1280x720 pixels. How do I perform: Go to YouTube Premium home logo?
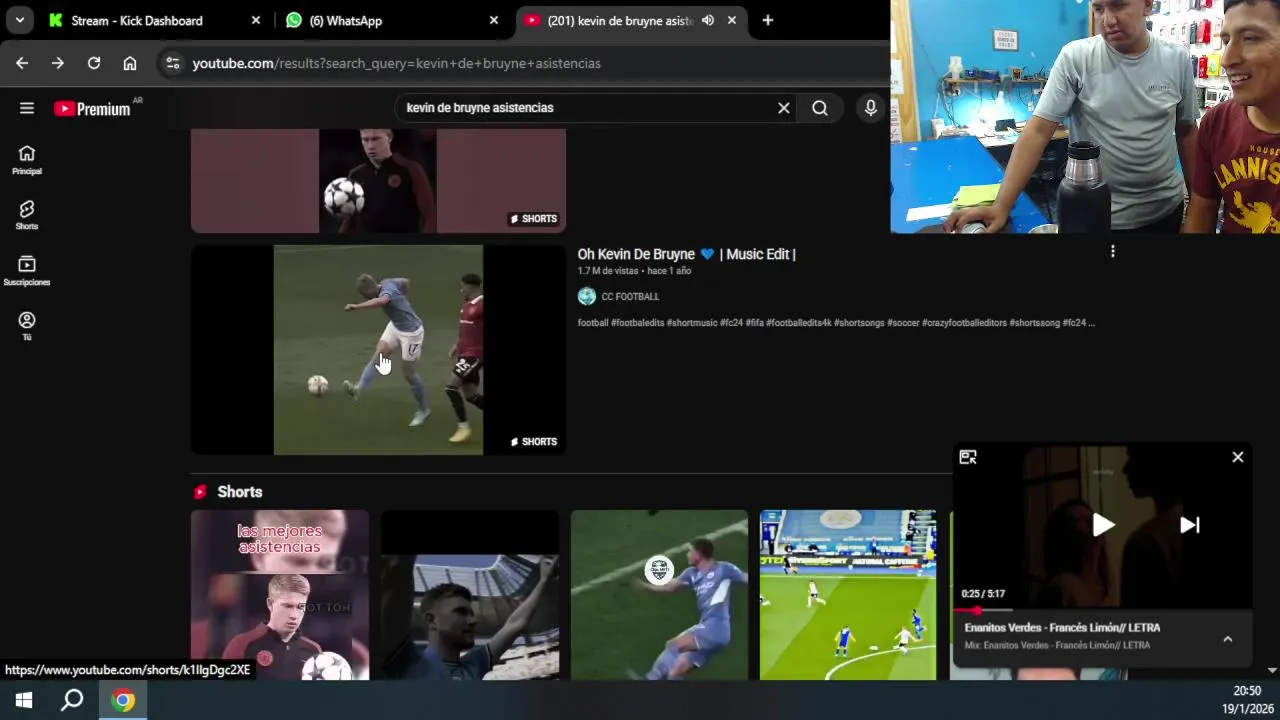pos(92,108)
